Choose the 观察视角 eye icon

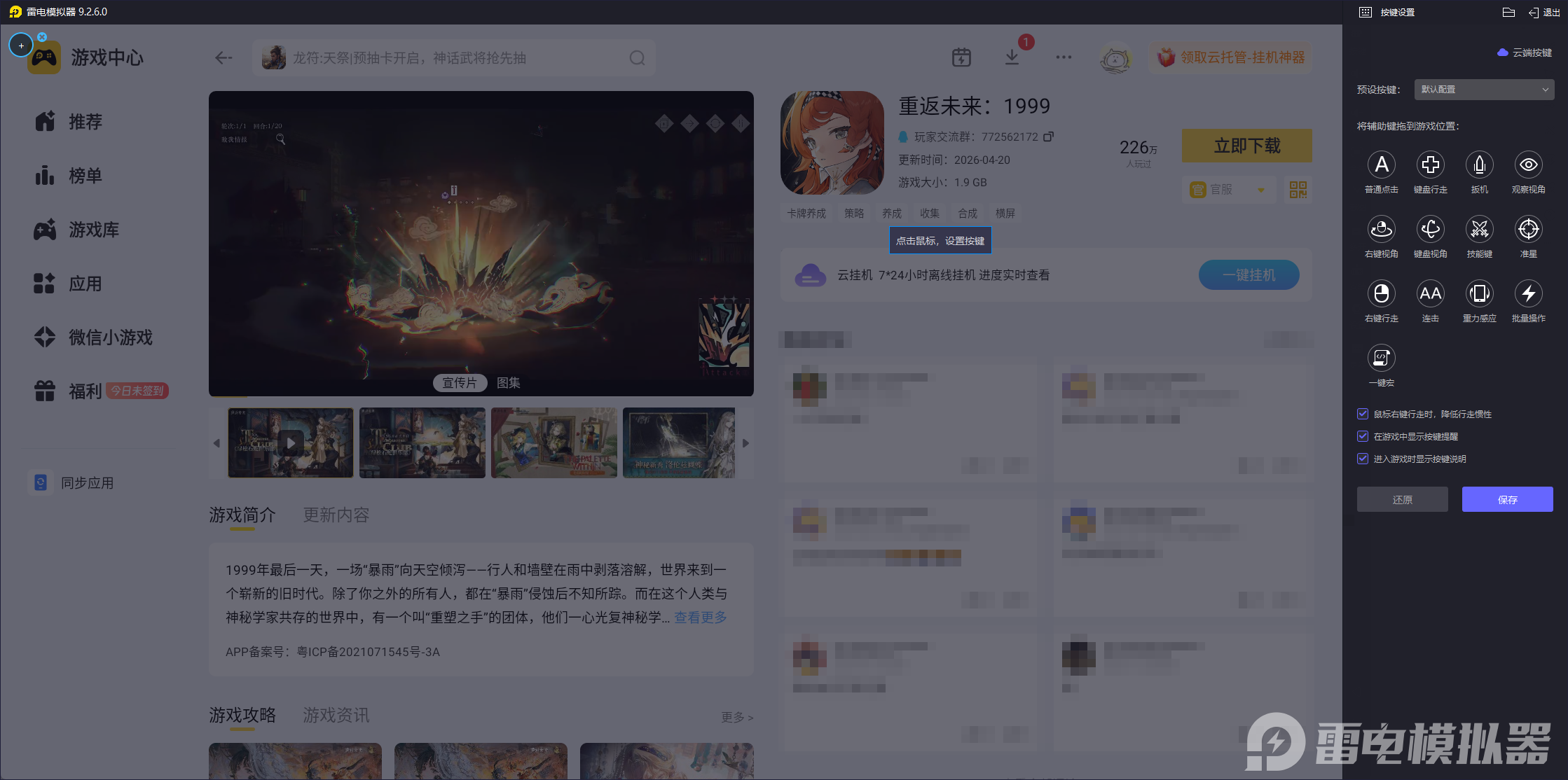click(x=1528, y=165)
